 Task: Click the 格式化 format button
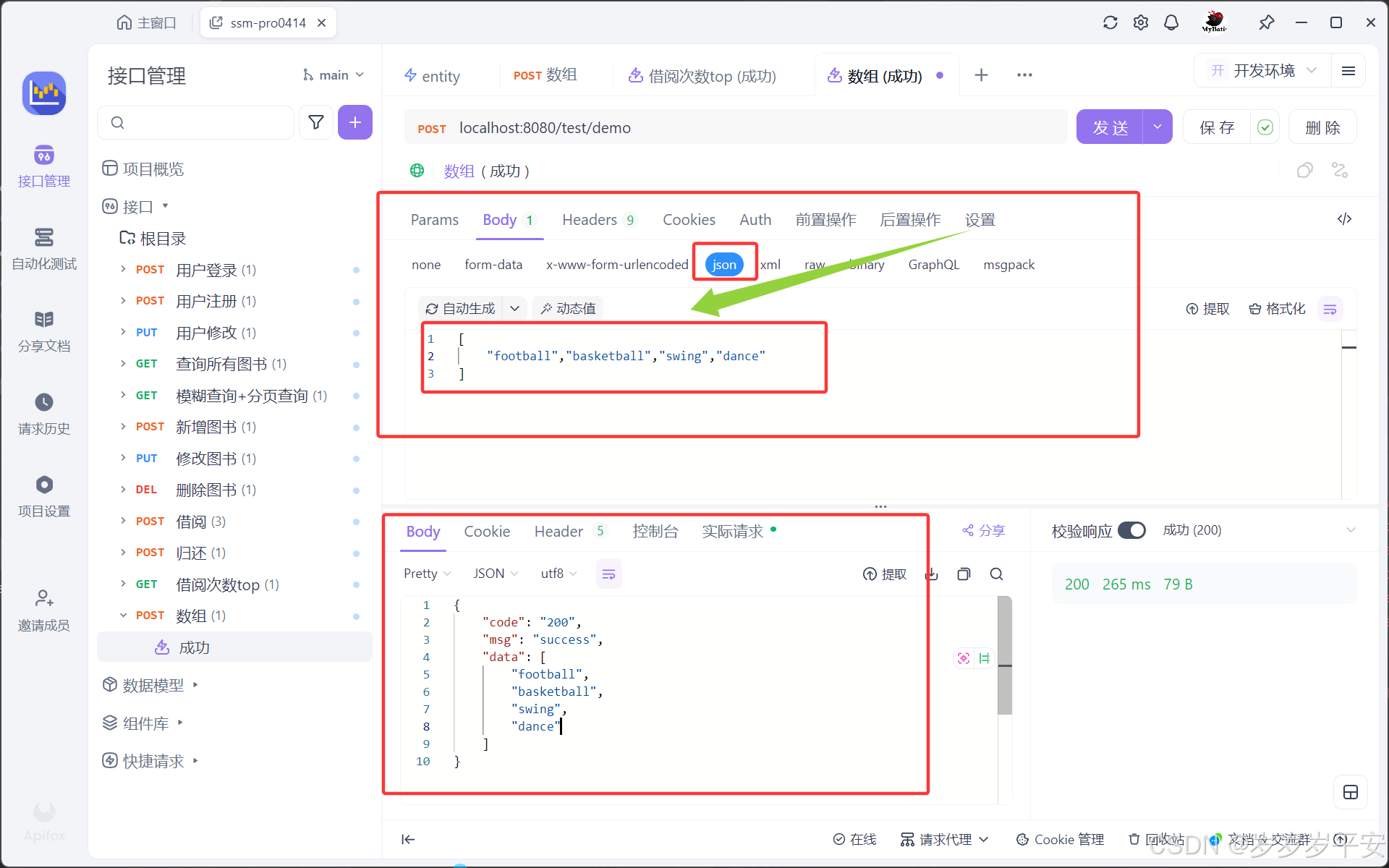(1278, 309)
